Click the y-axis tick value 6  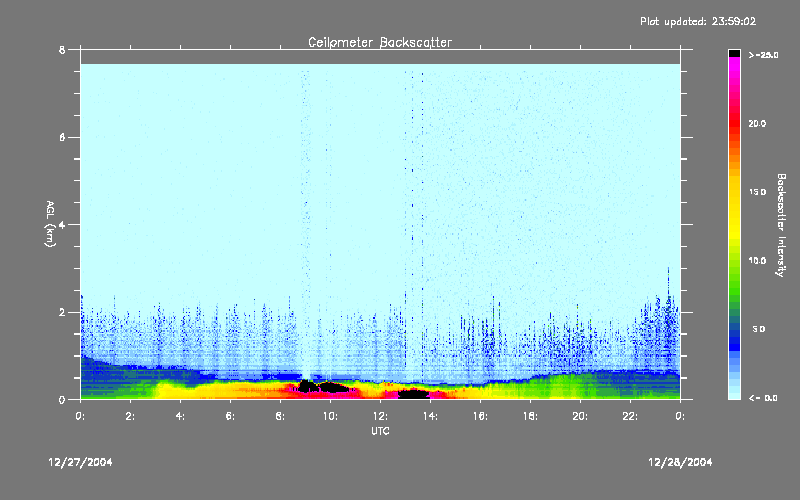(62, 138)
